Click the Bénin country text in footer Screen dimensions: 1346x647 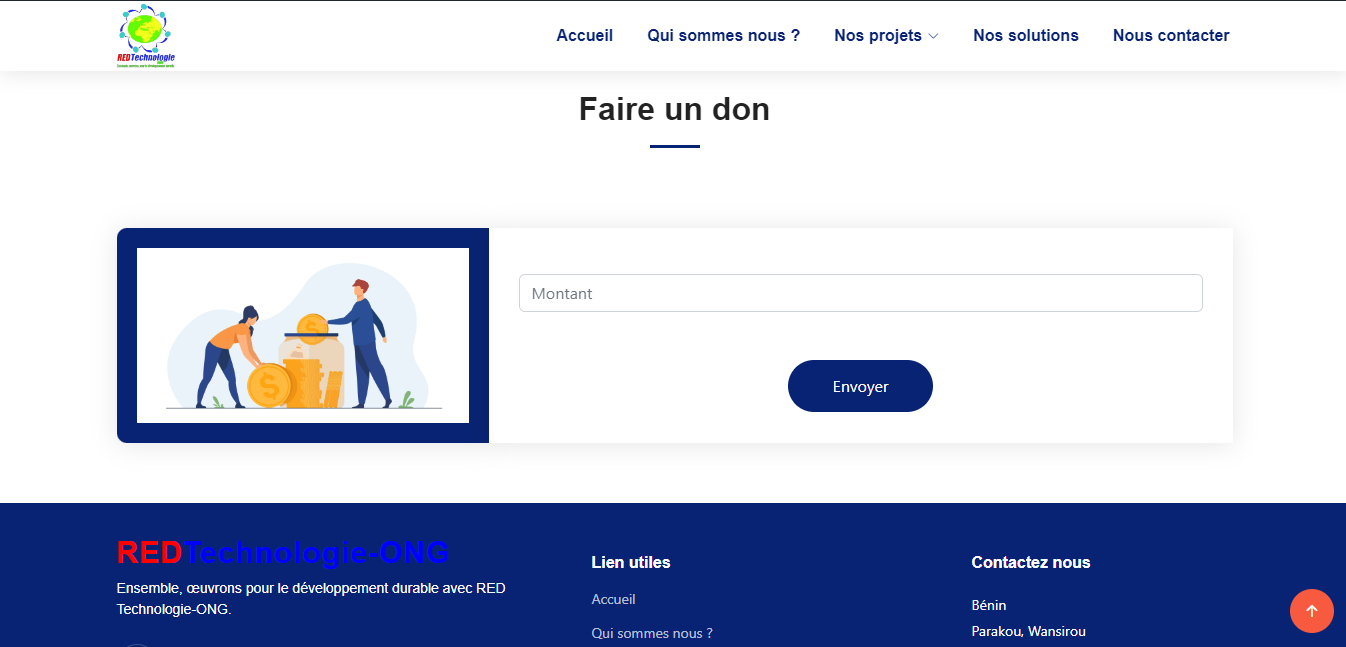pos(988,605)
